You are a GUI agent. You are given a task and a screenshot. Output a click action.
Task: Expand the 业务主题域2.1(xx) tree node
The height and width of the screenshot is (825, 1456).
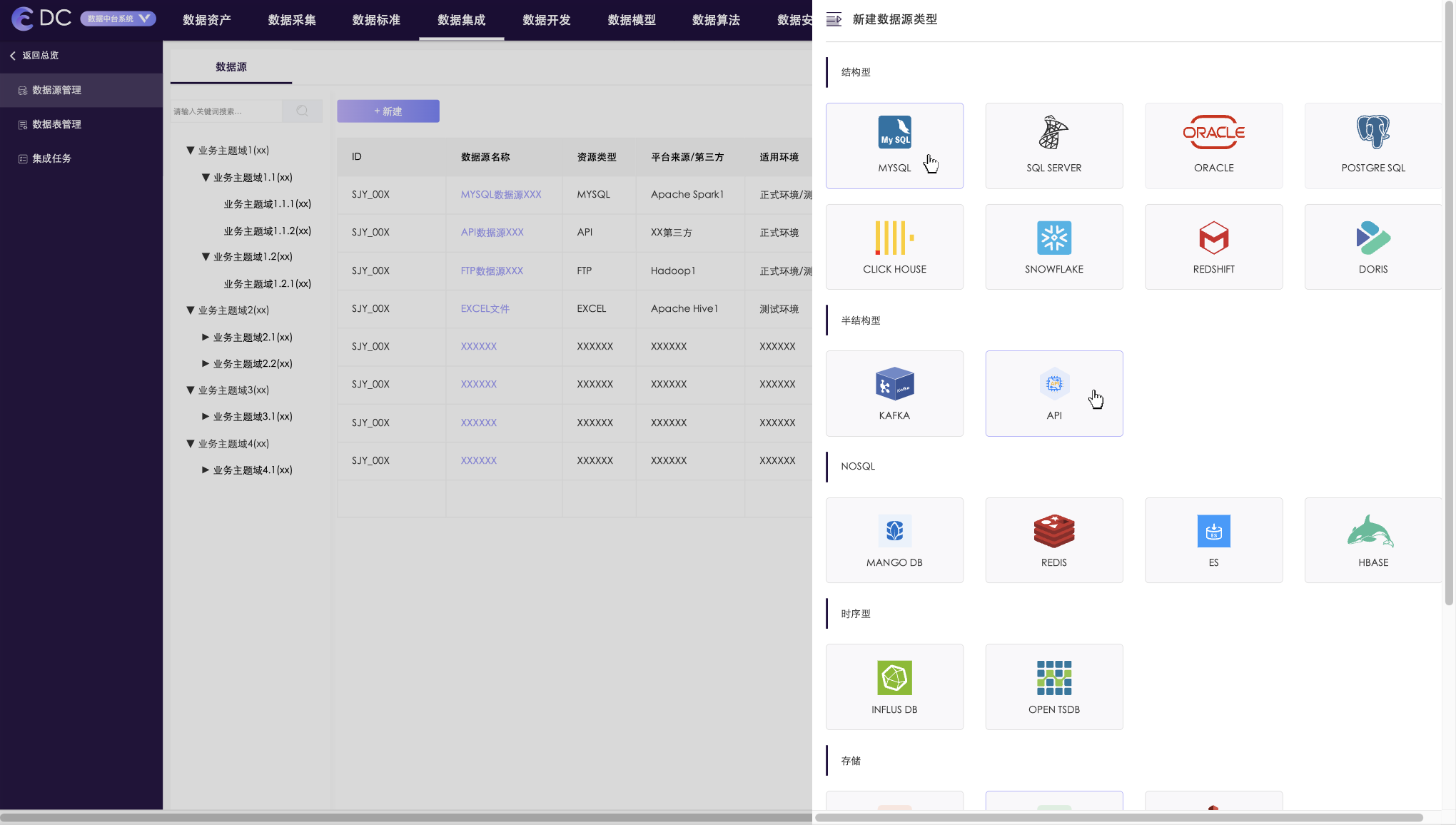tap(206, 337)
